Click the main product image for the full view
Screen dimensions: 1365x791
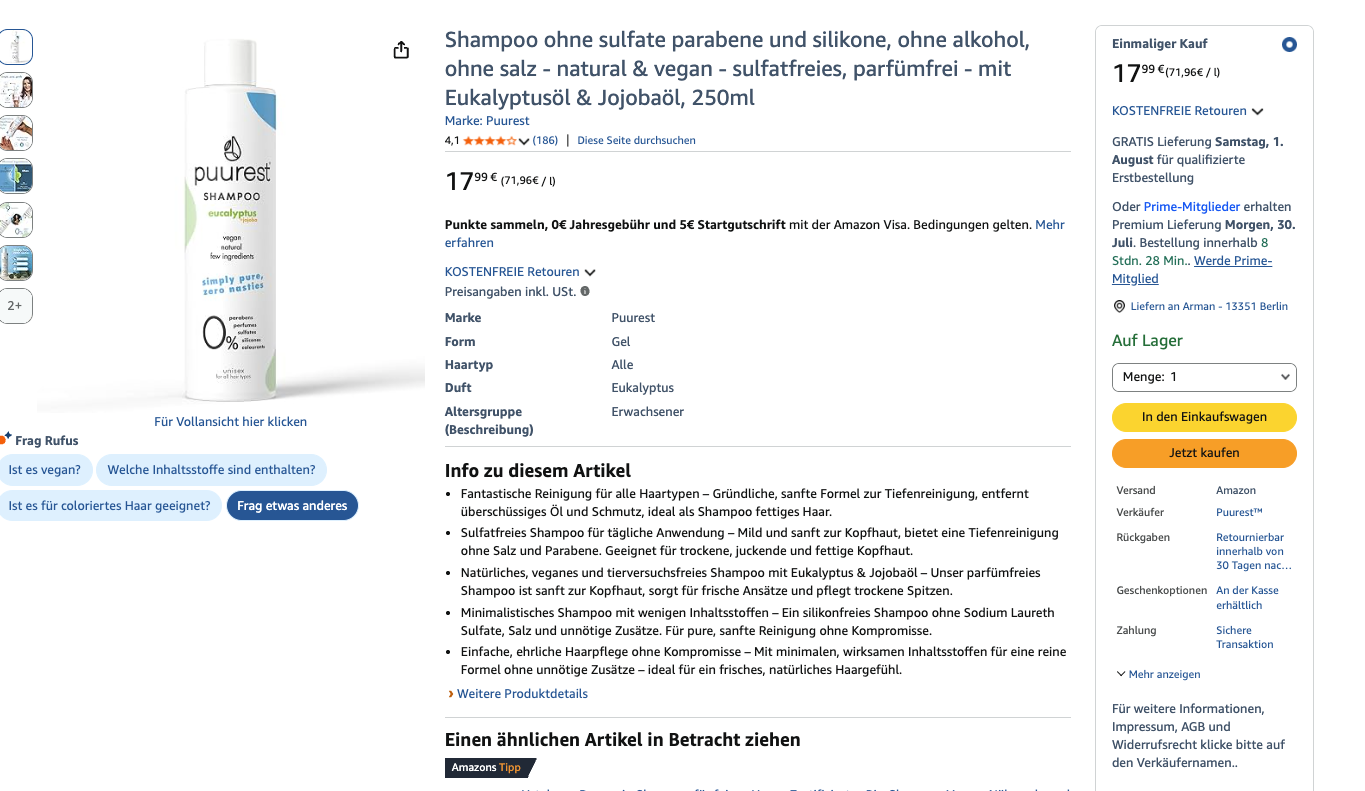point(231,220)
